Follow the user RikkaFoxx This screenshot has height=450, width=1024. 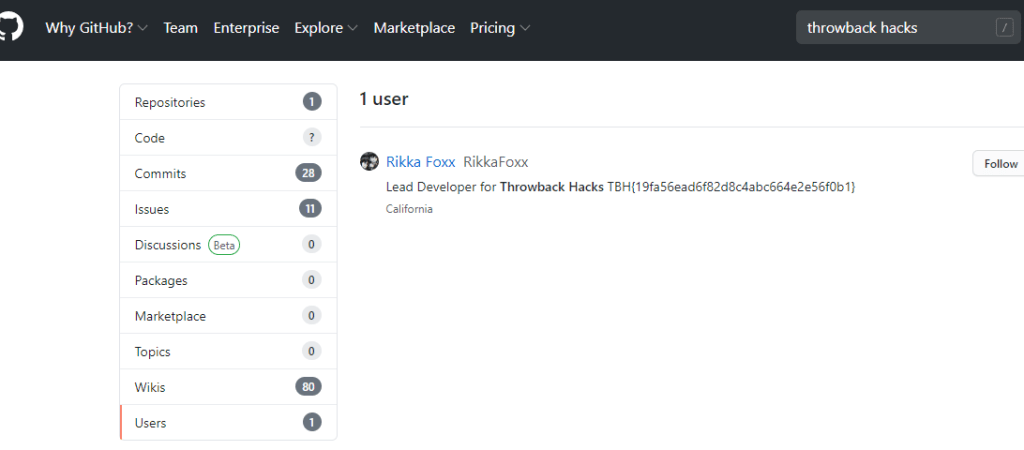click(x=999, y=164)
